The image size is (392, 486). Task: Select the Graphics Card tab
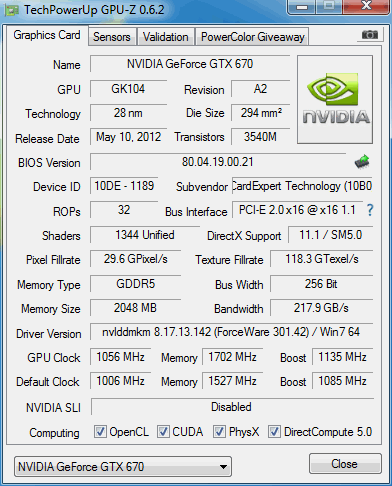(x=47, y=35)
